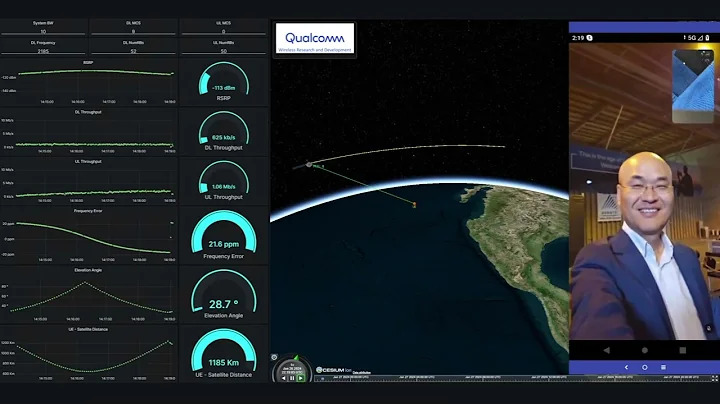Tap the Android recents square button
This screenshot has width=720, height=404.
point(683,350)
